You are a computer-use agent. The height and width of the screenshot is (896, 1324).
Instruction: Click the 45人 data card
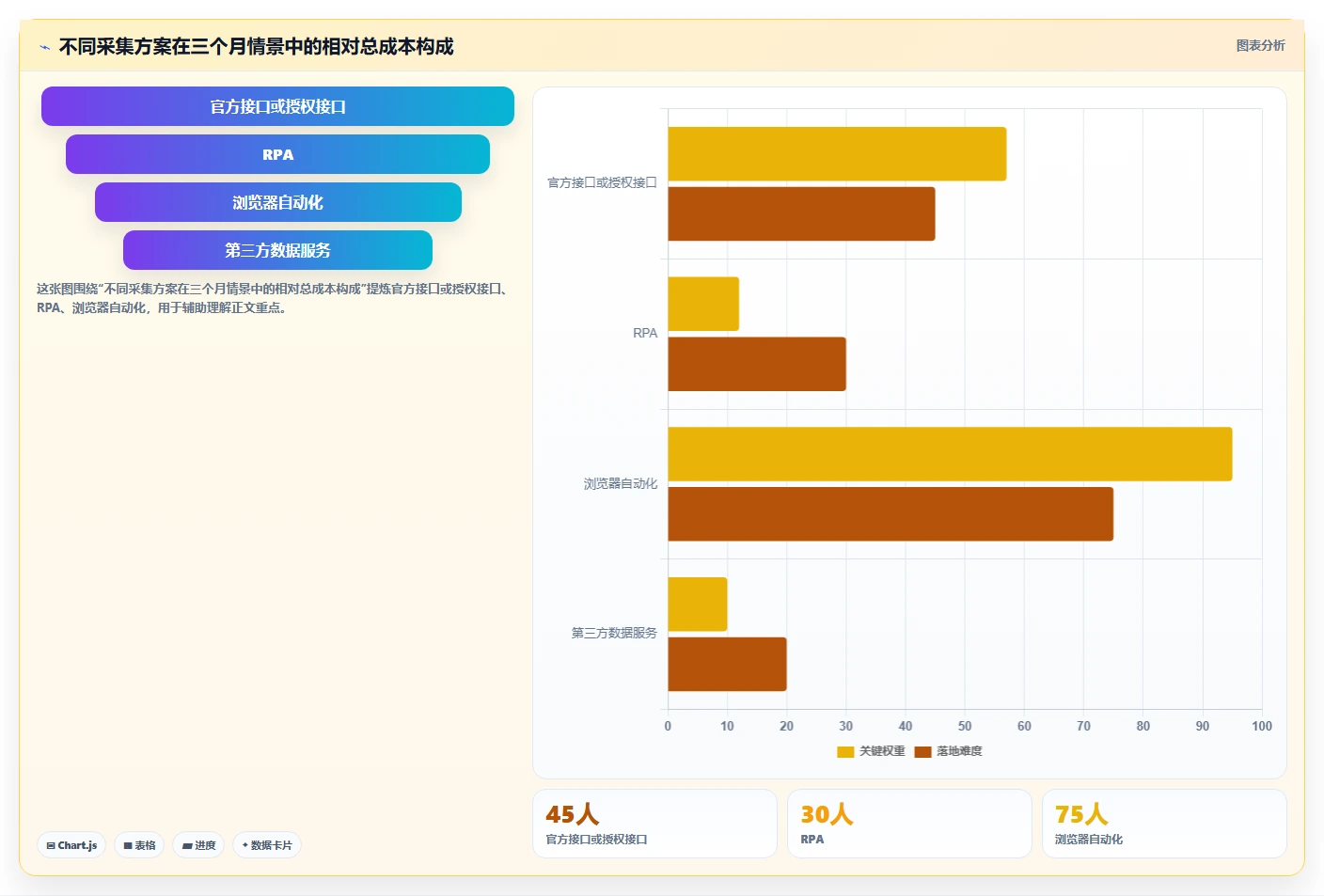coord(654,824)
